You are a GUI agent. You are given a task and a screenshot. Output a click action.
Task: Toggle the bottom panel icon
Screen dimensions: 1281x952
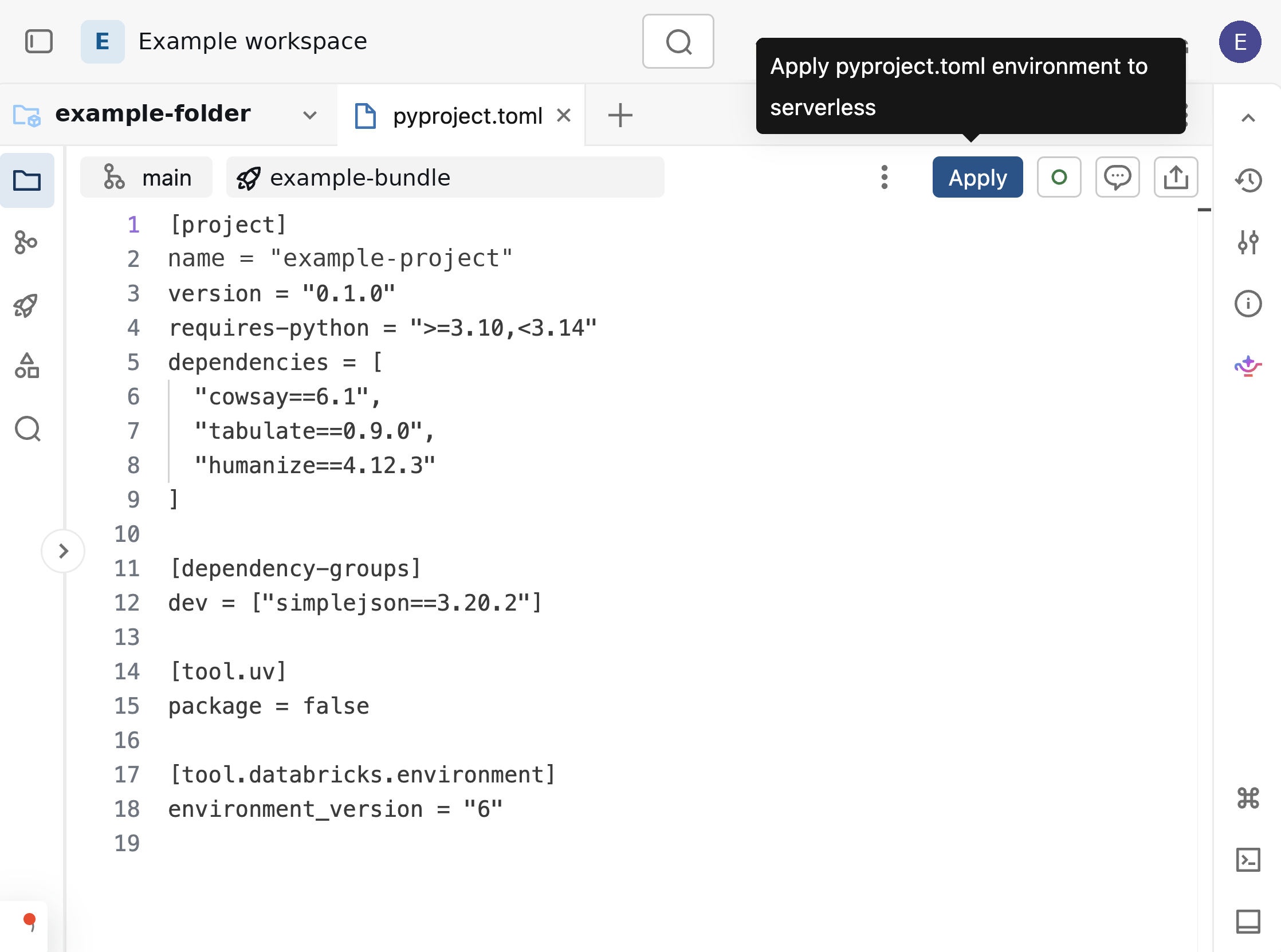[x=1248, y=922]
